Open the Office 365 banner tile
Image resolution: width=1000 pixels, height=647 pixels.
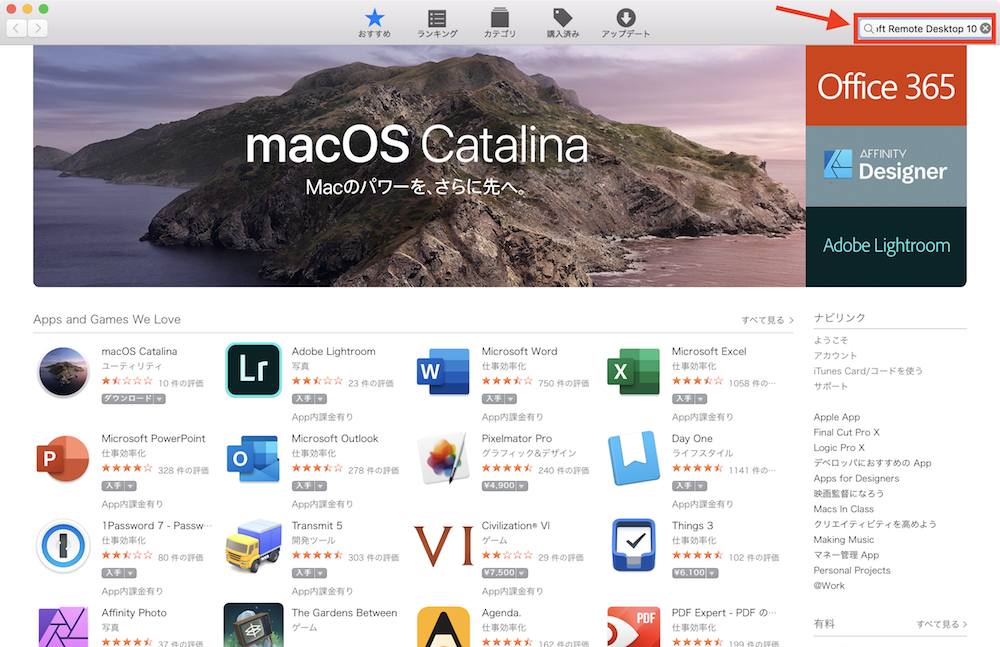pos(886,86)
